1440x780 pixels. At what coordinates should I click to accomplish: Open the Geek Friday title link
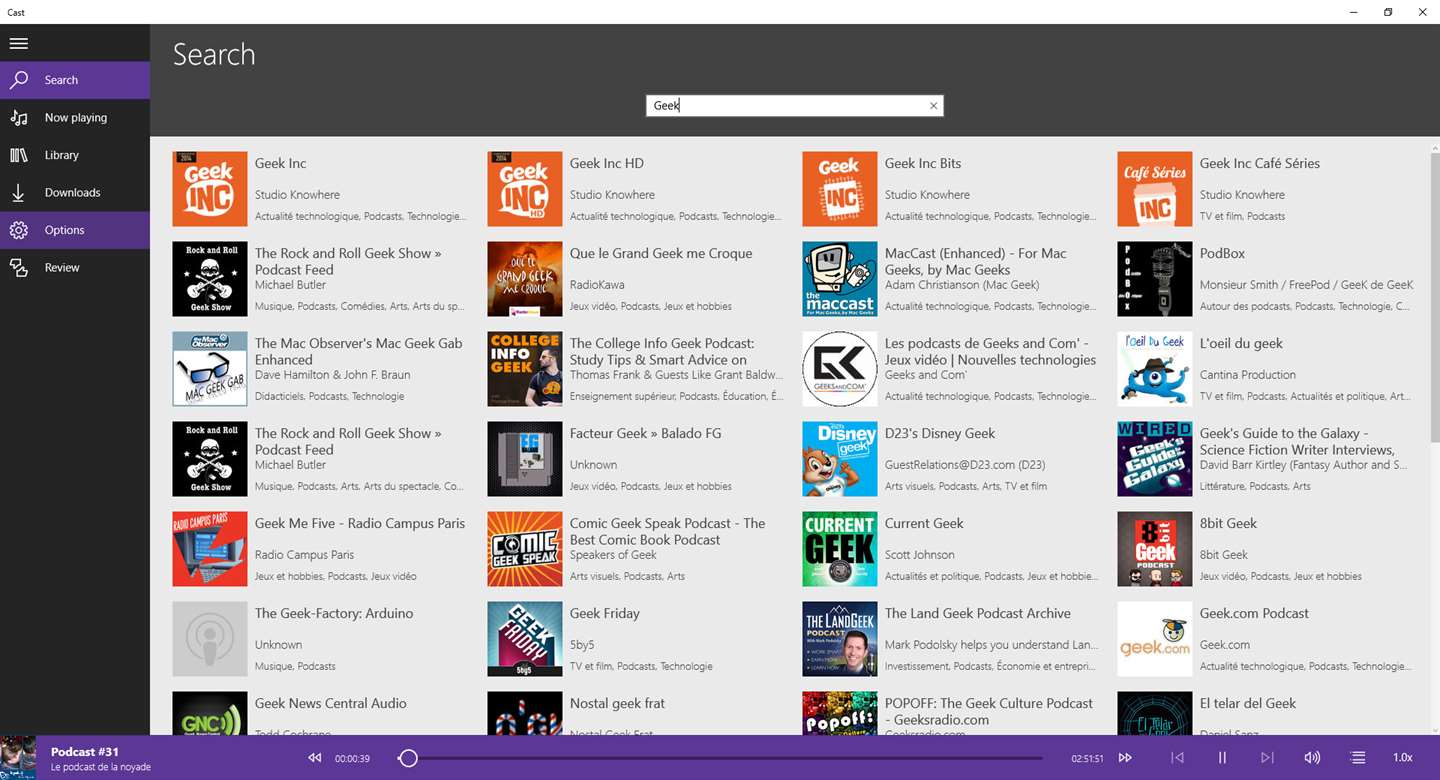coord(605,614)
